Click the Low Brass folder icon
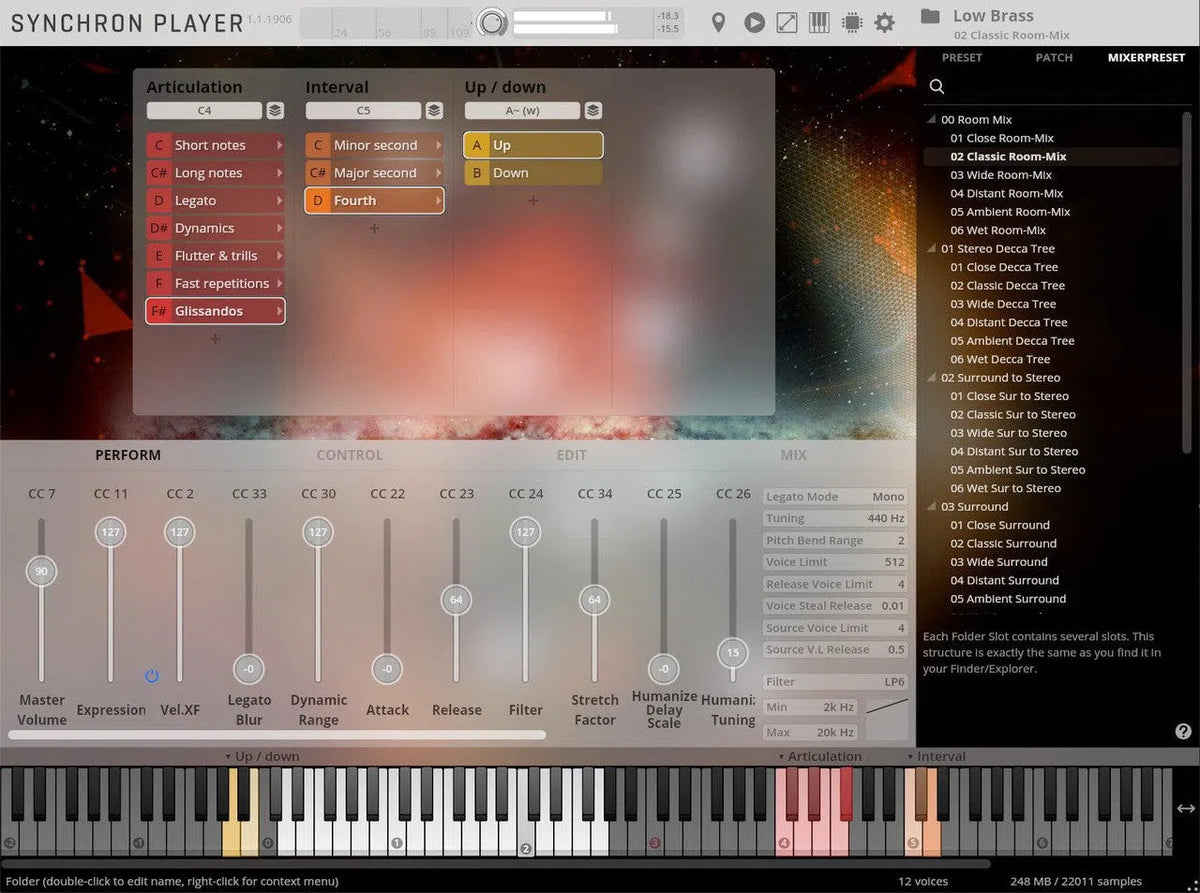 (930, 16)
